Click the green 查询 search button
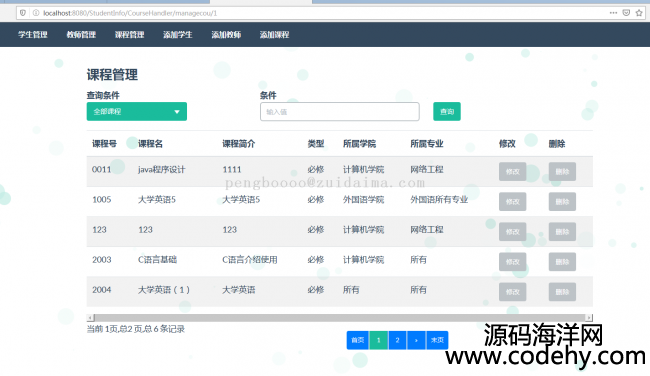650x376 pixels. (x=446, y=112)
